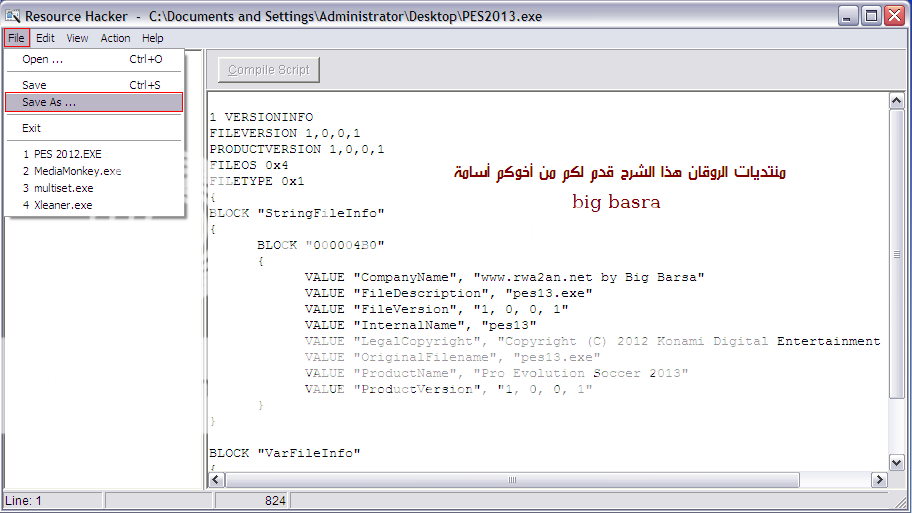Click horizontal scrollbar right arrow
Image resolution: width=912 pixels, height=513 pixels.
tap(879, 480)
